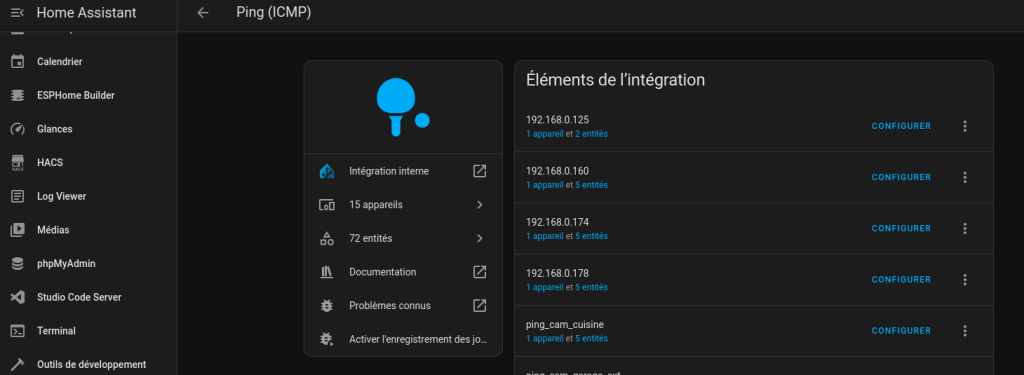
Task: Click the Terminal console icon
Action: click(x=18, y=331)
